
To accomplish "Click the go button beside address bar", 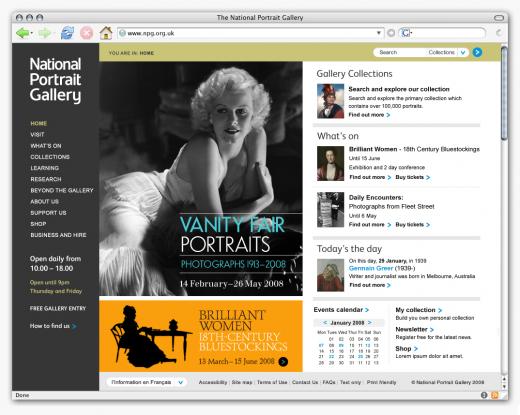I will click(391, 33).
